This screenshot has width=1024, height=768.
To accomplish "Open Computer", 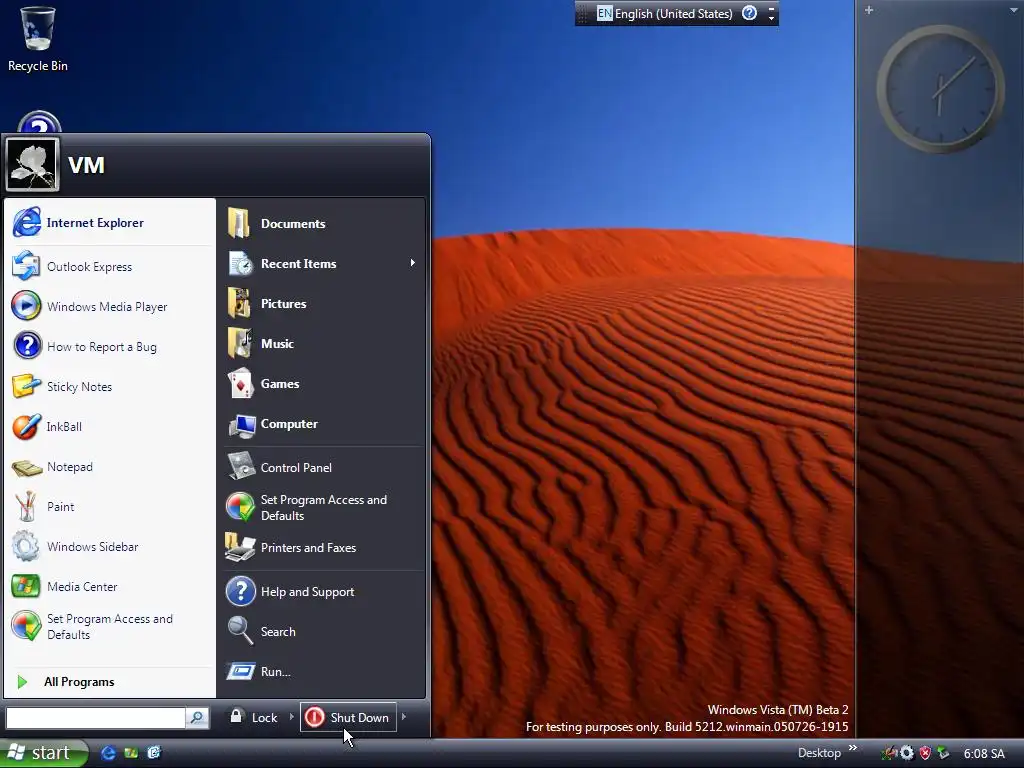I will 322,424.
